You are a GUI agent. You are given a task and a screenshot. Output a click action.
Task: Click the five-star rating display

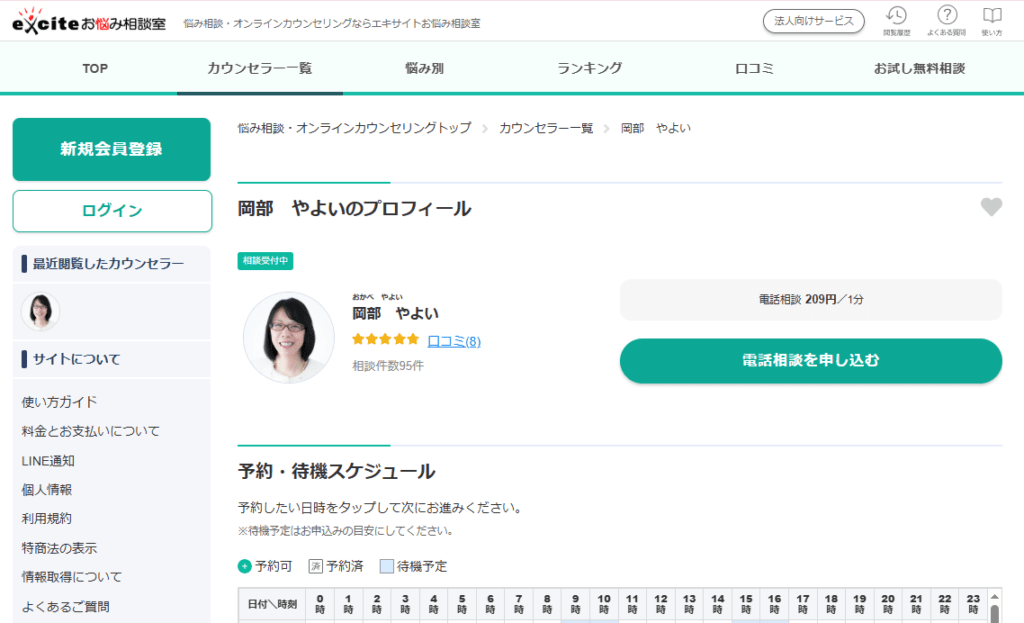tap(385, 339)
